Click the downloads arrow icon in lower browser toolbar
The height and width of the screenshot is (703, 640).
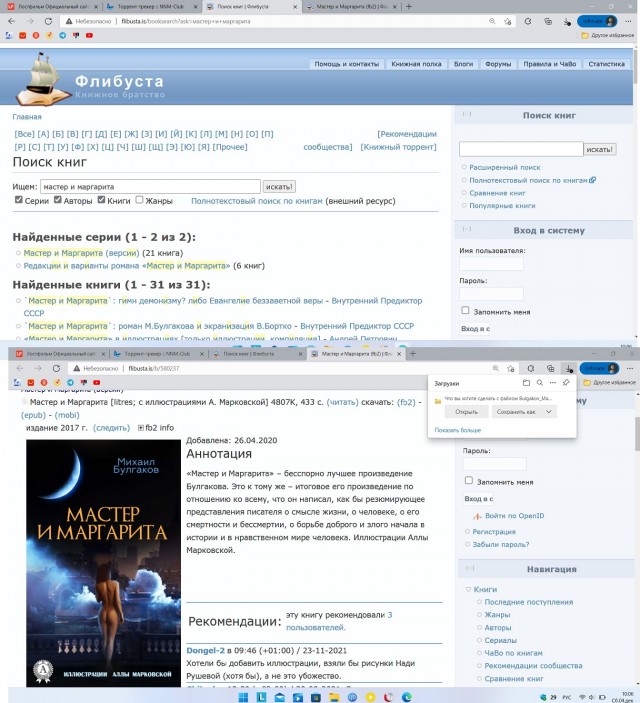569,369
